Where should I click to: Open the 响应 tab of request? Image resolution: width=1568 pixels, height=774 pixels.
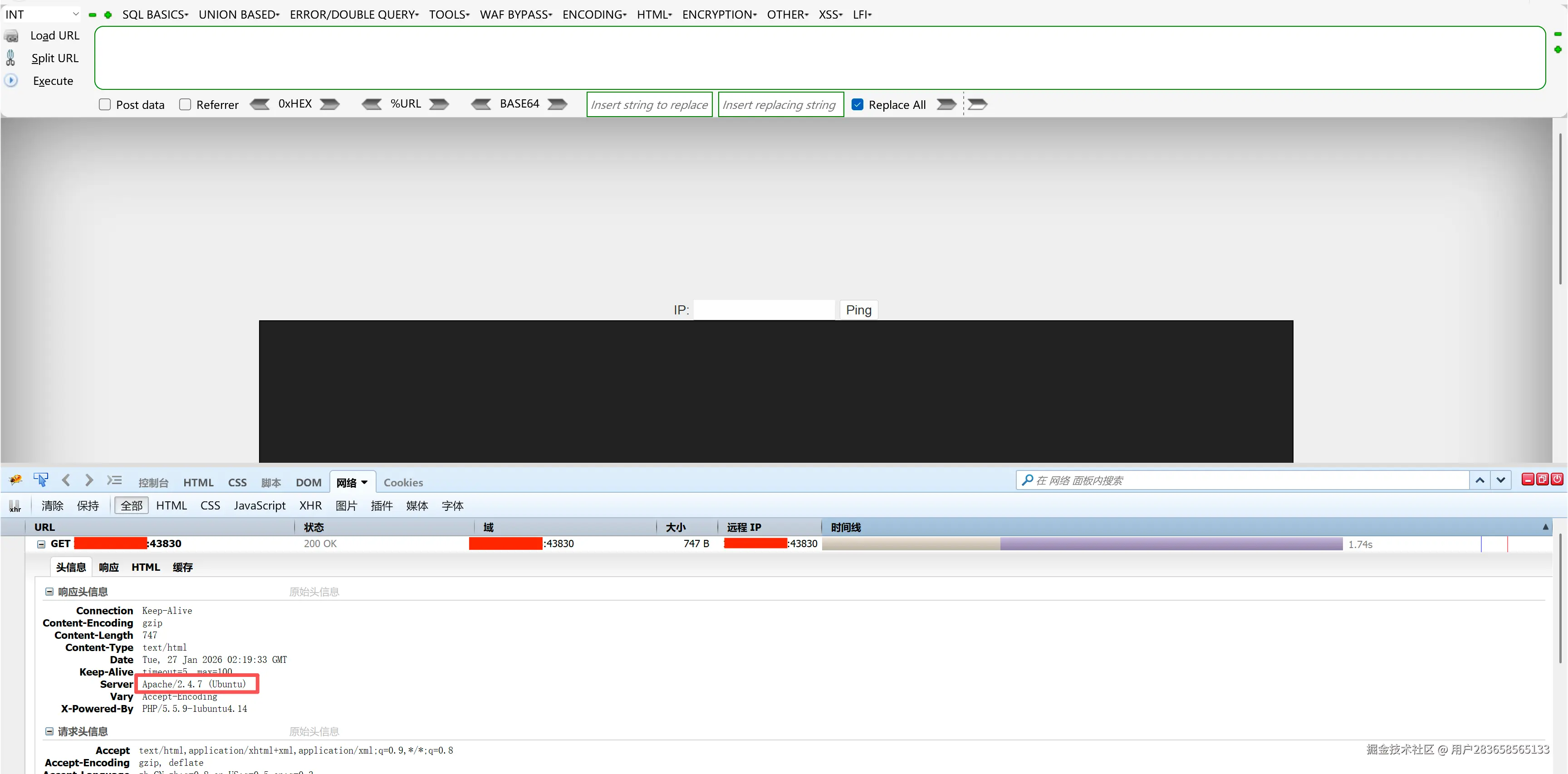[x=109, y=567]
